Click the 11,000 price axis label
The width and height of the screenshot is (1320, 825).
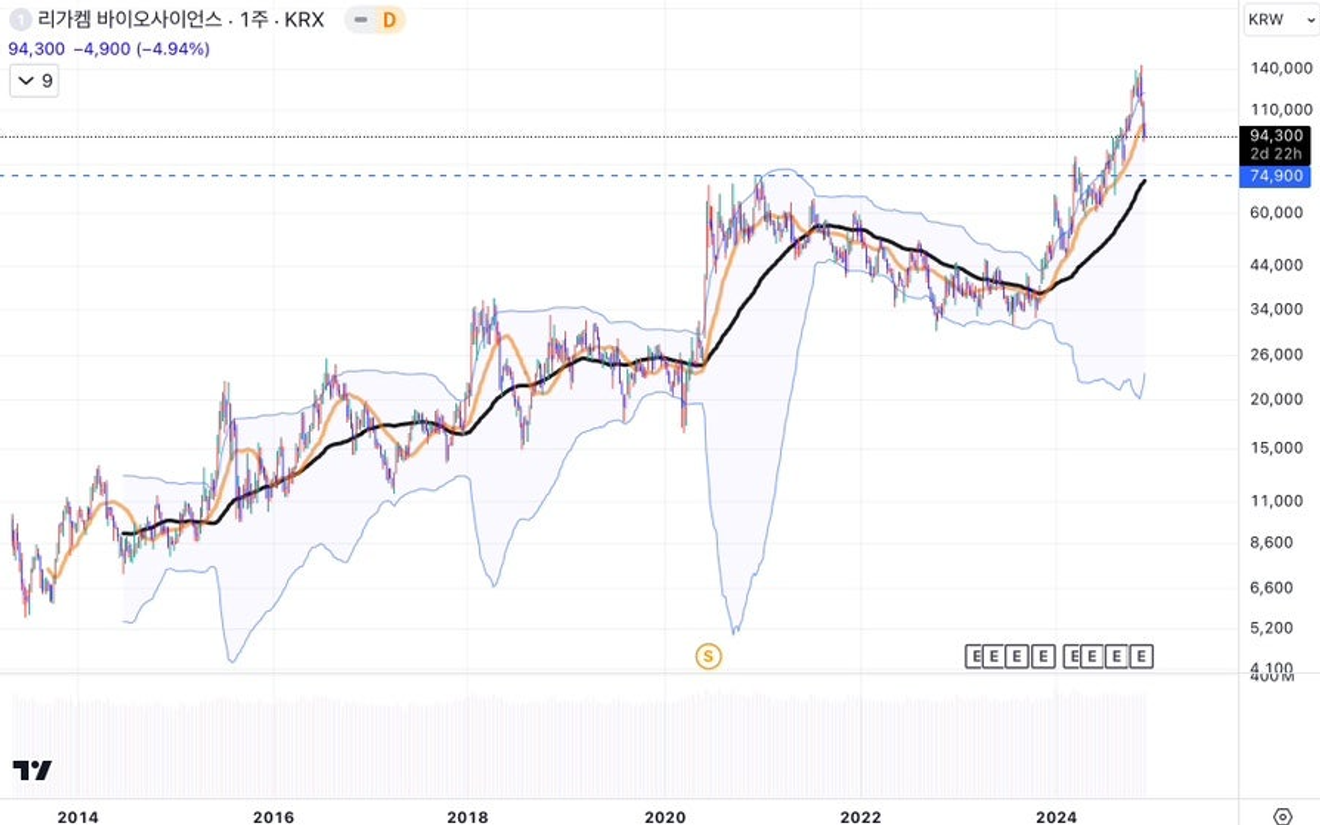(x=1276, y=501)
